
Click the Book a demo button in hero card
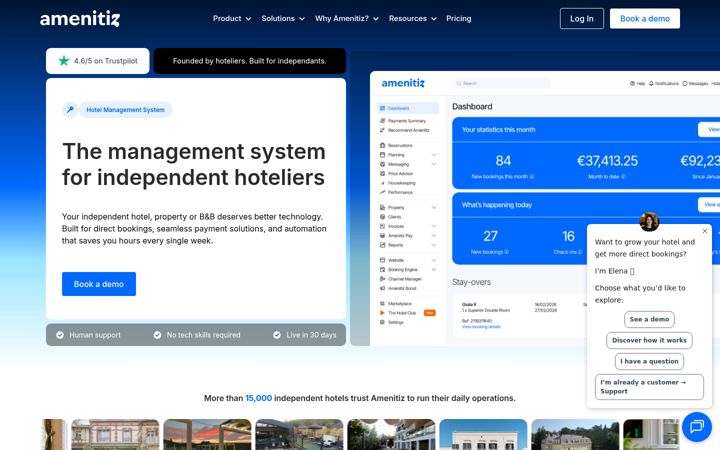pyautogui.click(x=99, y=284)
